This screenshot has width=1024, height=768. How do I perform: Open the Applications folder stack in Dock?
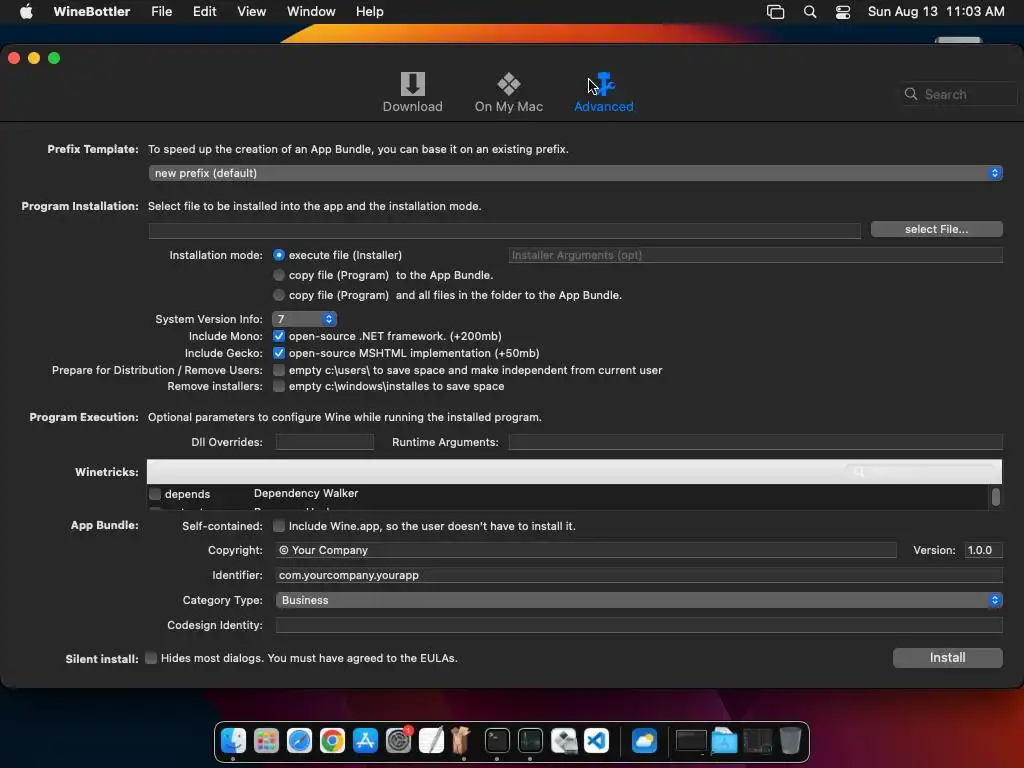point(724,741)
